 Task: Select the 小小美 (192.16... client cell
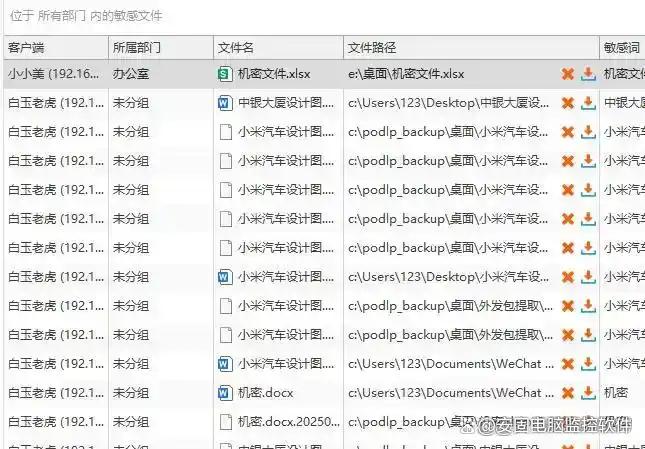[53, 74]
